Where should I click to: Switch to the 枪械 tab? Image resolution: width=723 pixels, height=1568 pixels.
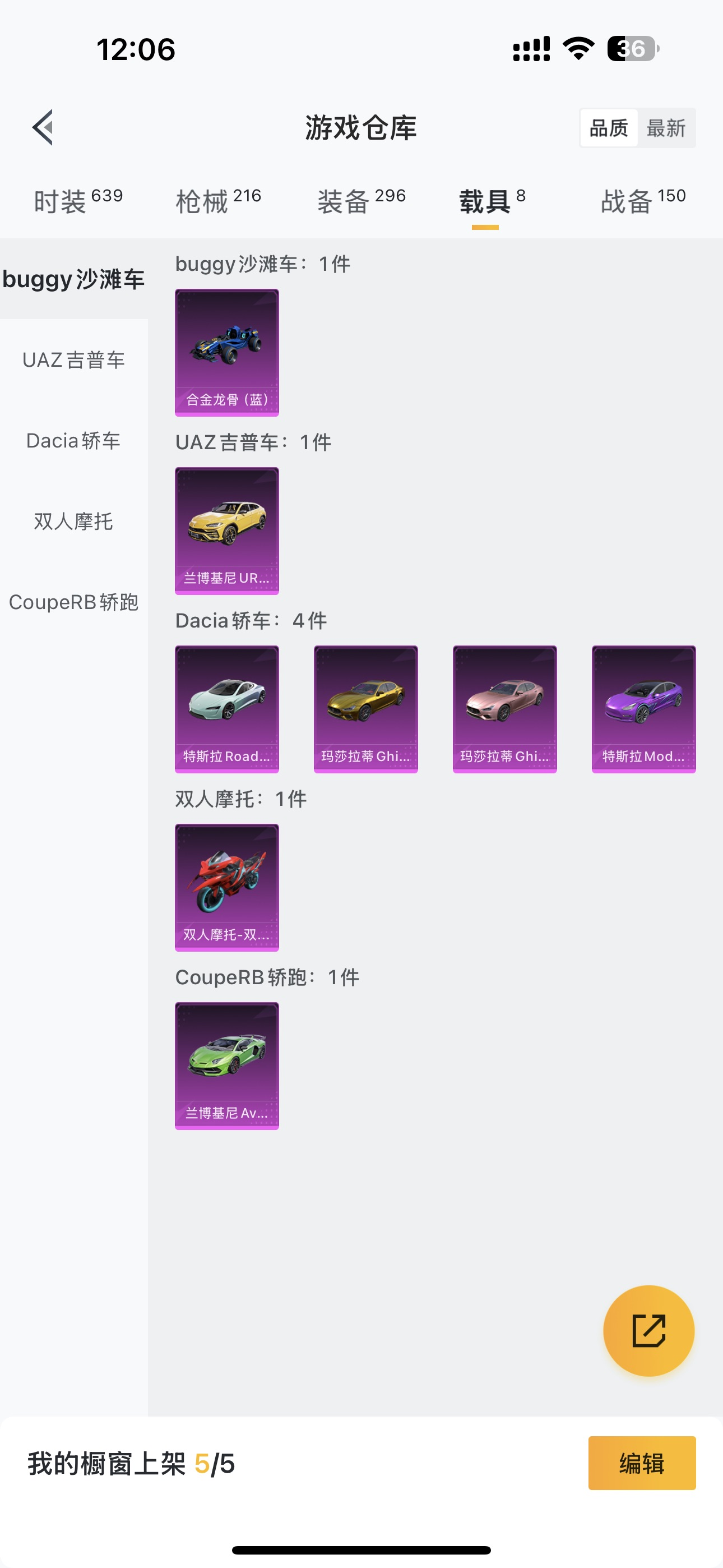tap(218, 201)
